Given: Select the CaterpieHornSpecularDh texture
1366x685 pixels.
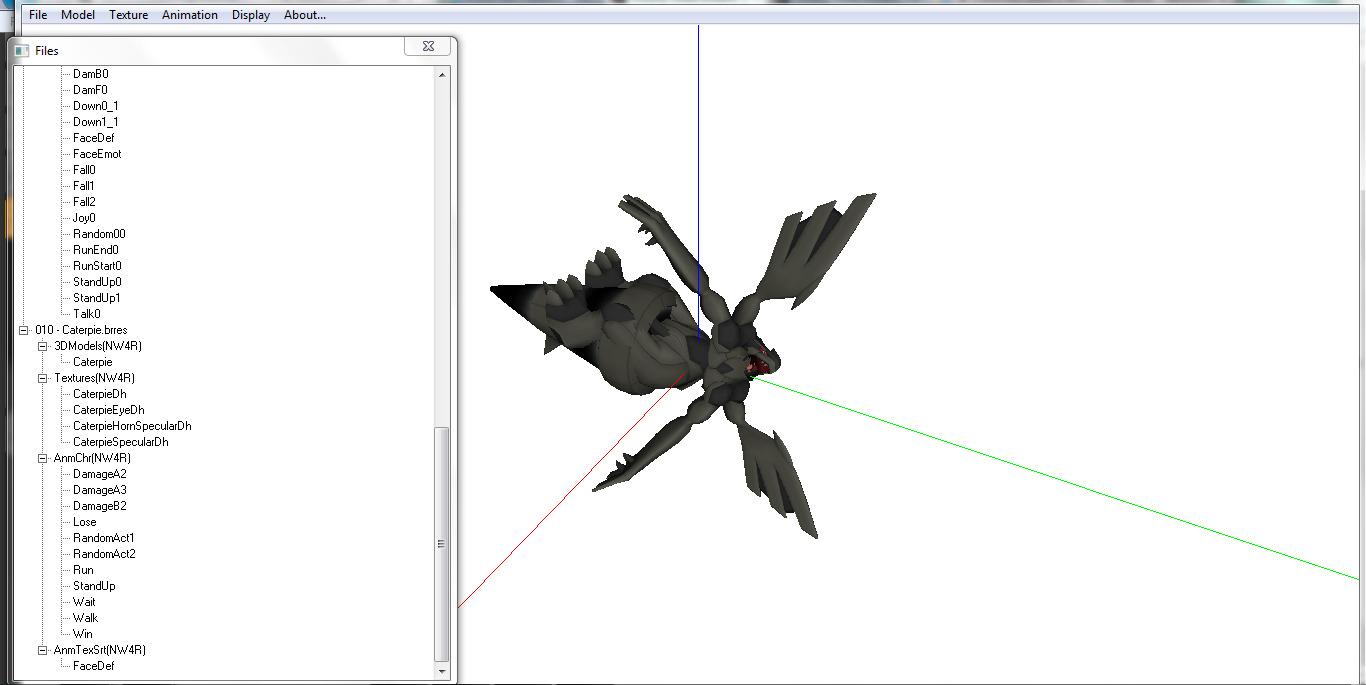Looking at the screenshot, I should 132,426.
